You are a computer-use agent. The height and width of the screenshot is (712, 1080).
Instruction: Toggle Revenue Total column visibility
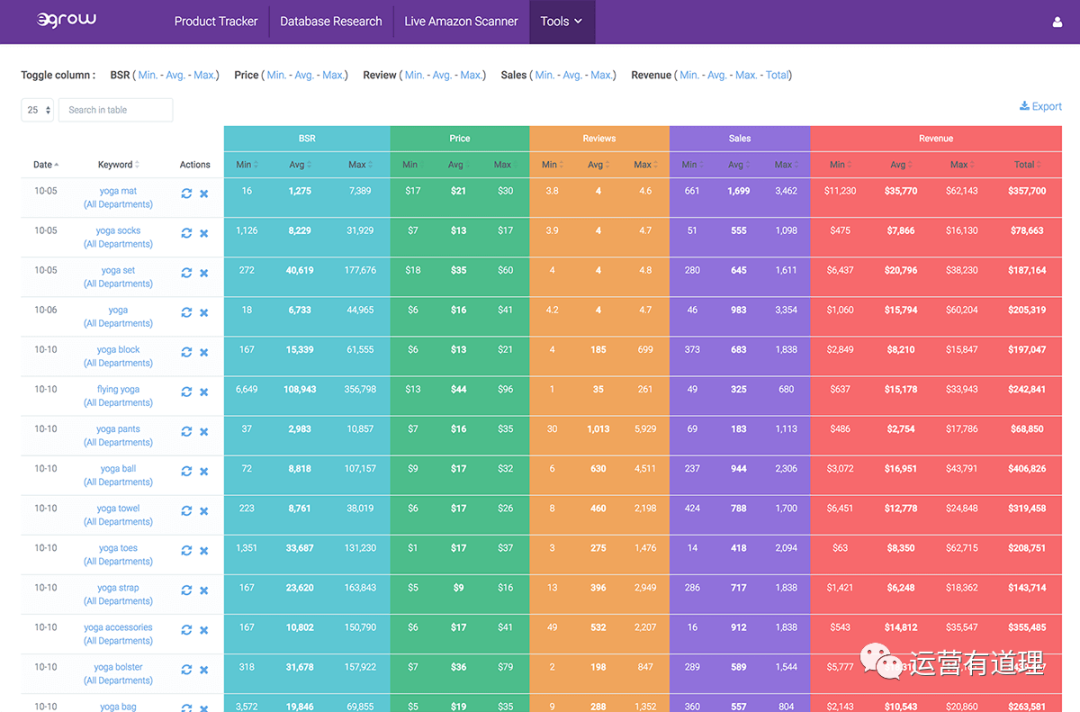point(776,75)
